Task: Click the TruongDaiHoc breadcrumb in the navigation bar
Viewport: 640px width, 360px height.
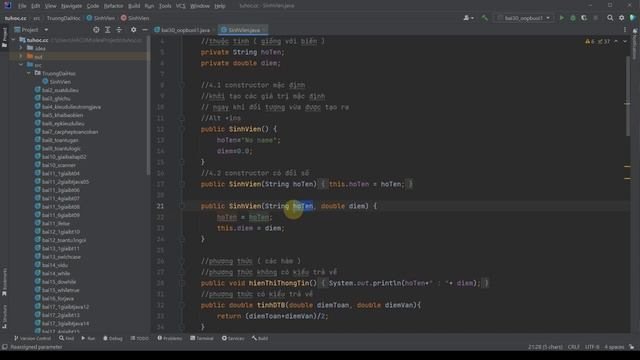Action: point(63,18)
